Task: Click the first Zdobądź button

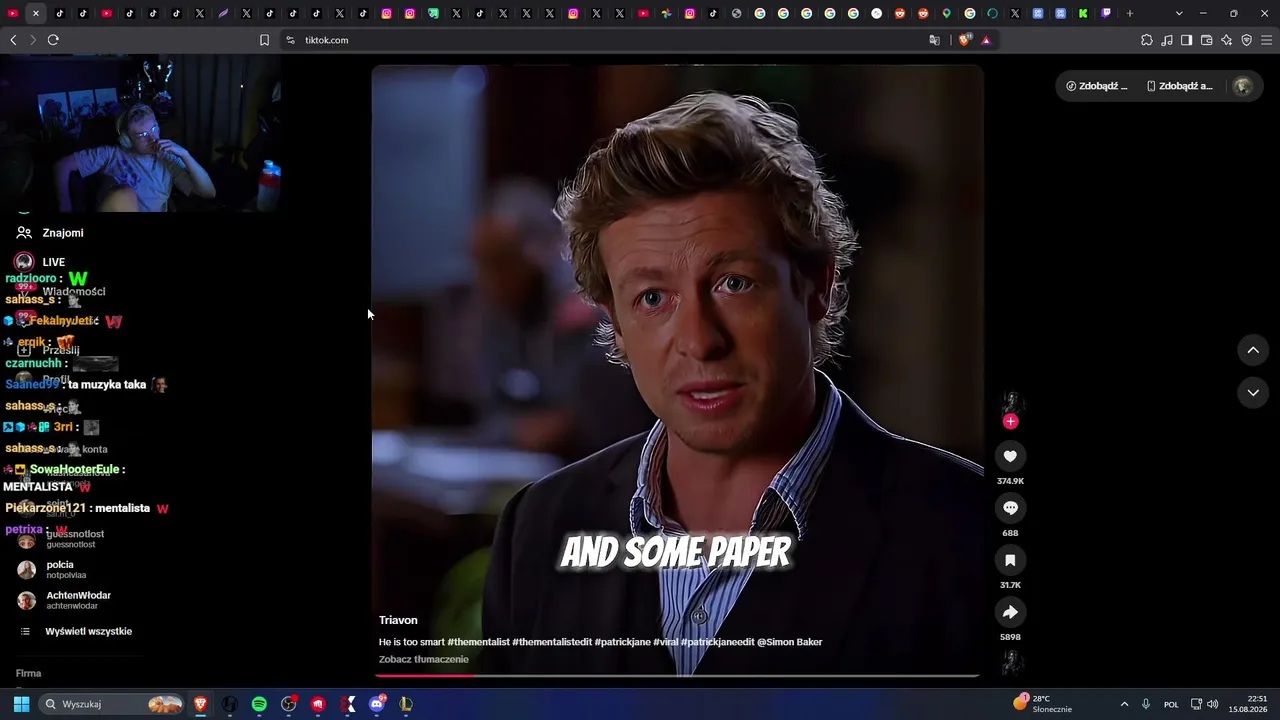Action: [1097, 86]
